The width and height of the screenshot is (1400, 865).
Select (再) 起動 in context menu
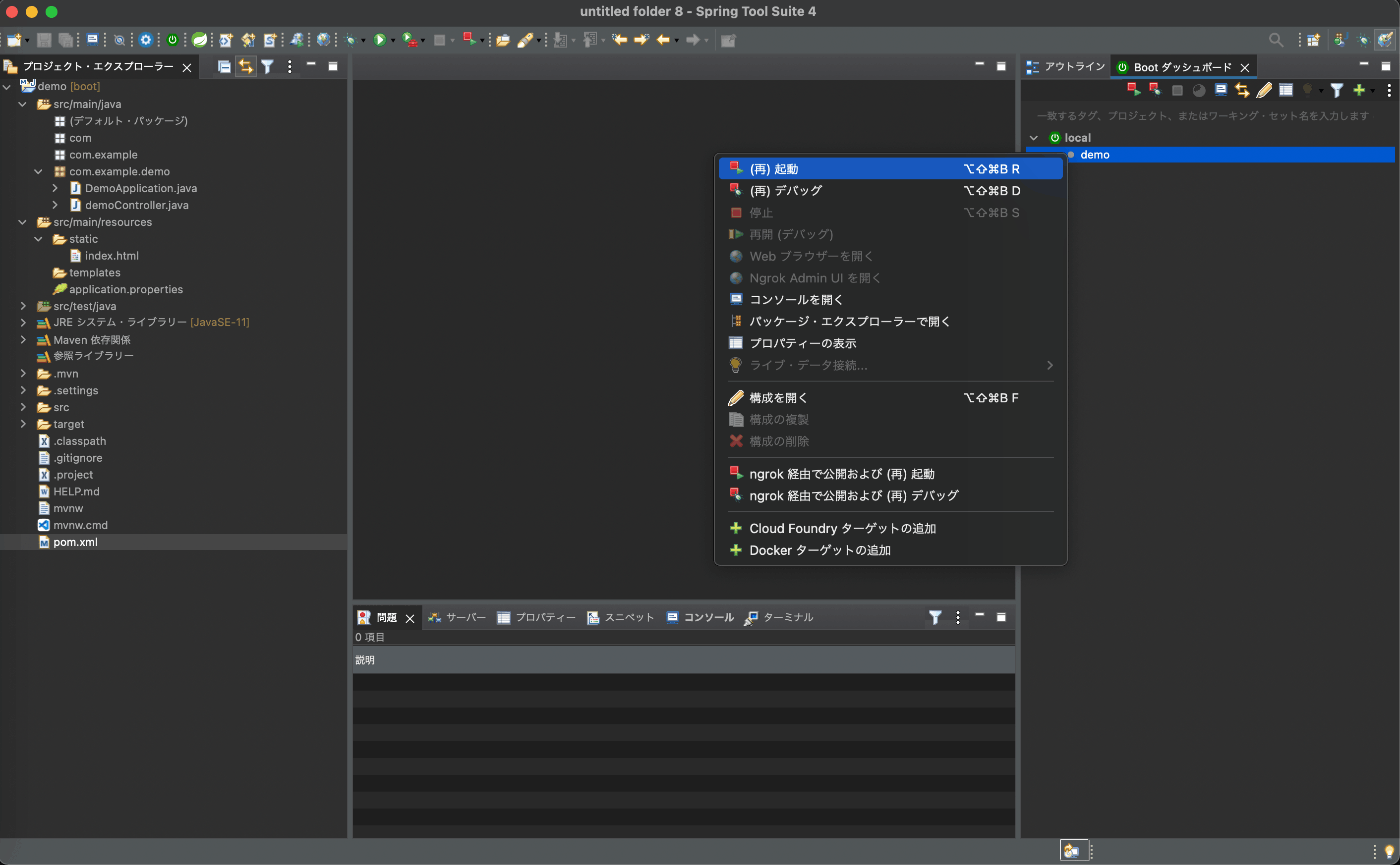(890, 169)
